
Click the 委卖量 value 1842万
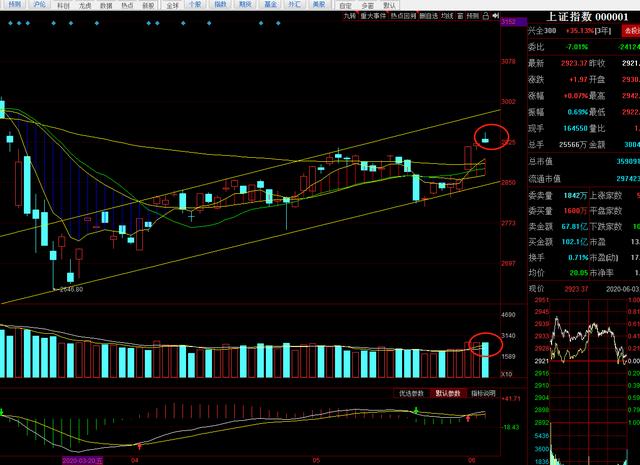tap(575, 196)
